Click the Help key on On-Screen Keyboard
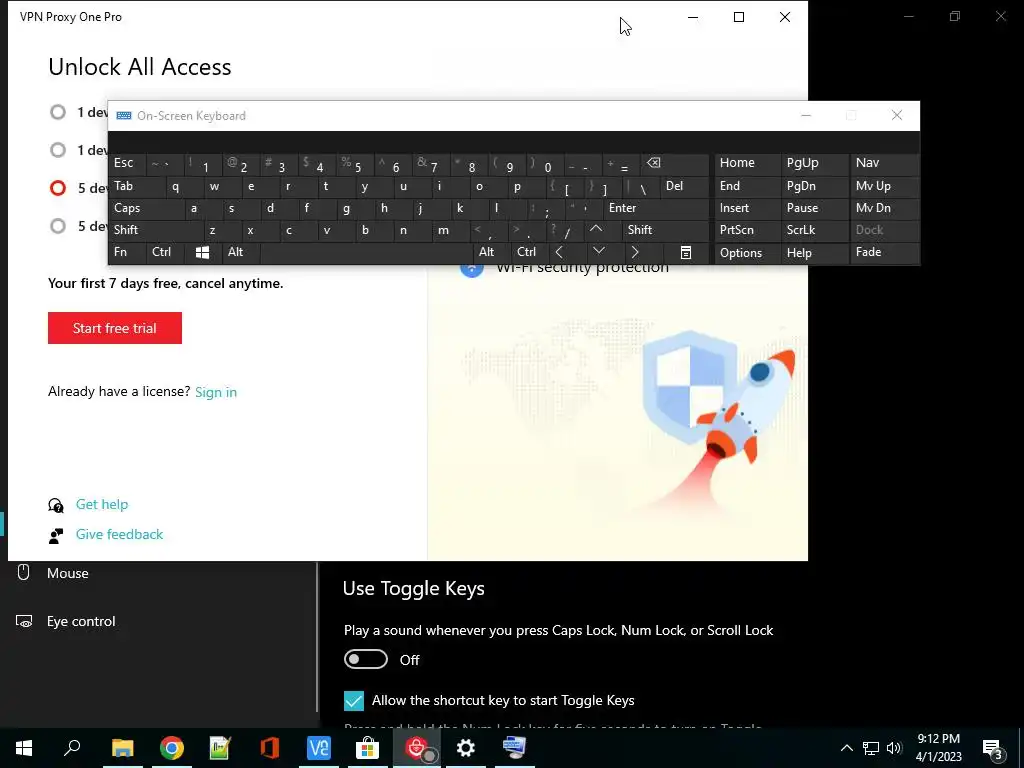The width and height of the screenshot is (1024, 768). [814, 253]
